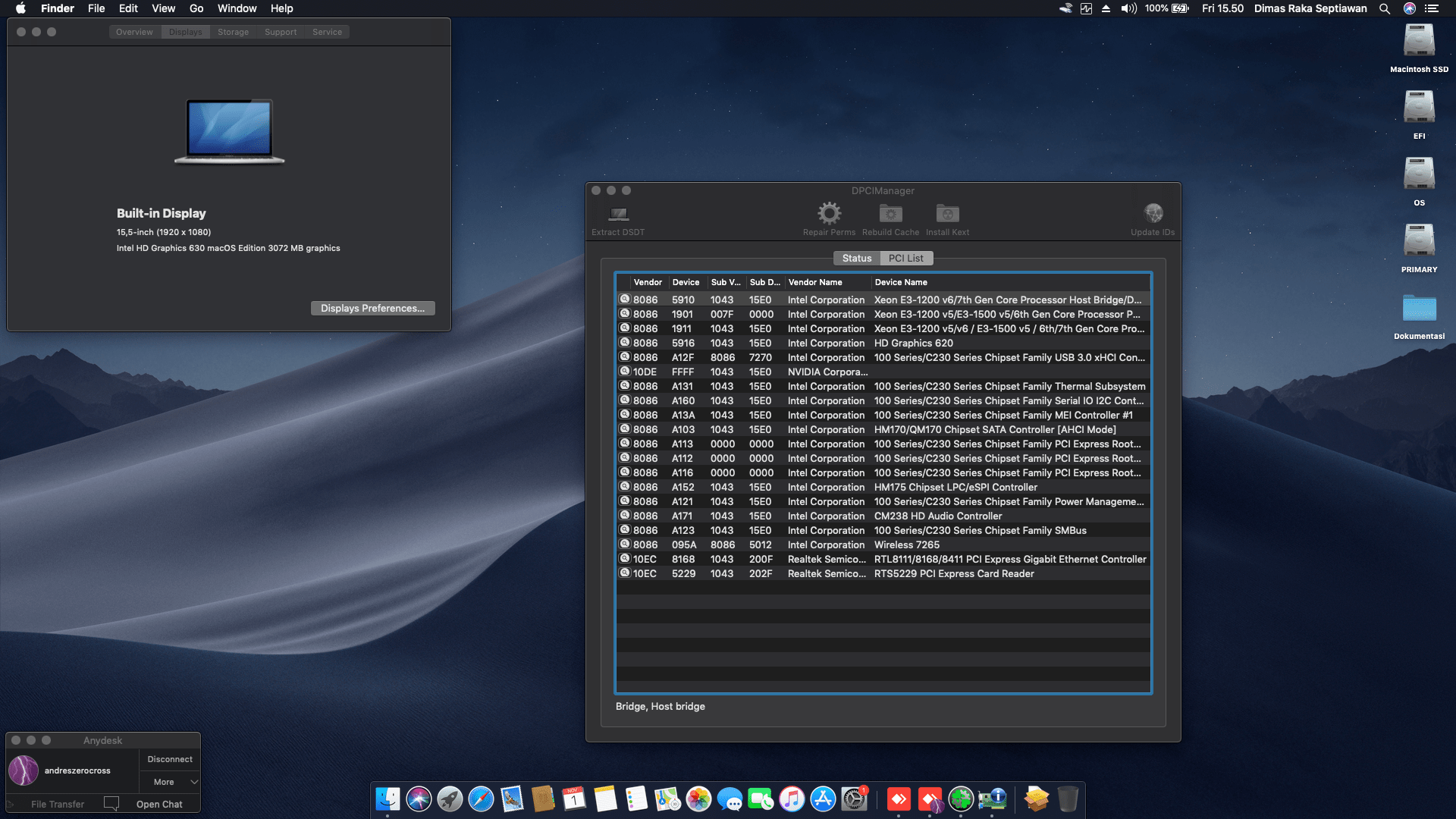The width and height of the screenshot is (1456, 819).
Task: Activate Siri from the Dock
Action: pyautogui.click(x=419, y=799)
